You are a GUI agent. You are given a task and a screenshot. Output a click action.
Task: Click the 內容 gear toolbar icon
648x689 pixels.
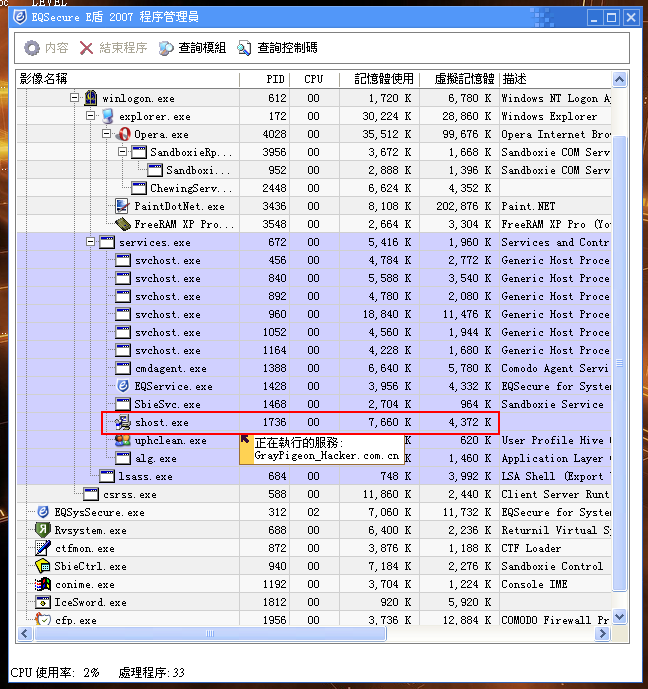(32, 48)
